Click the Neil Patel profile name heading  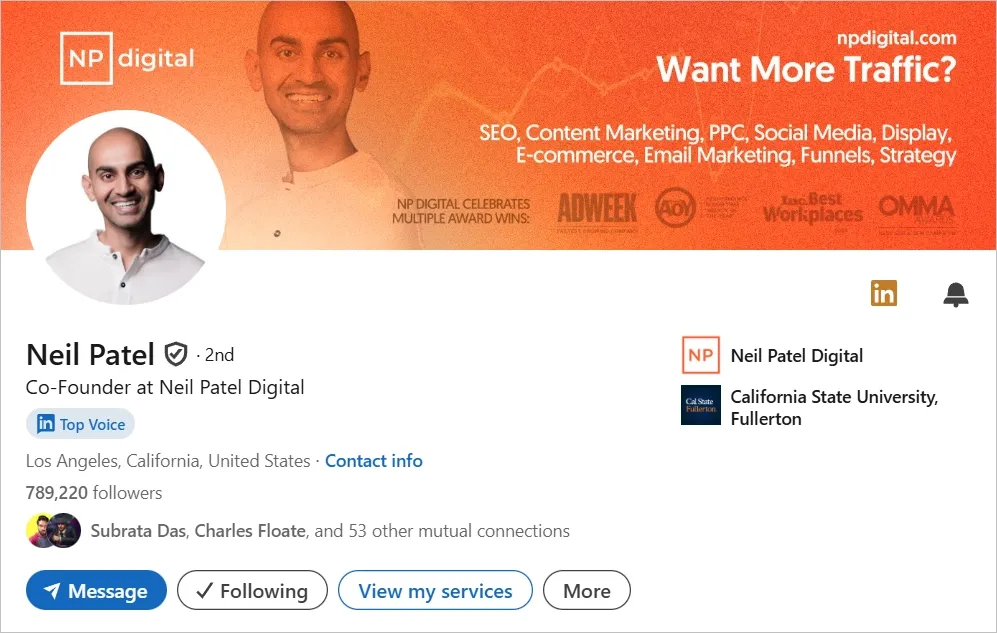90,354
